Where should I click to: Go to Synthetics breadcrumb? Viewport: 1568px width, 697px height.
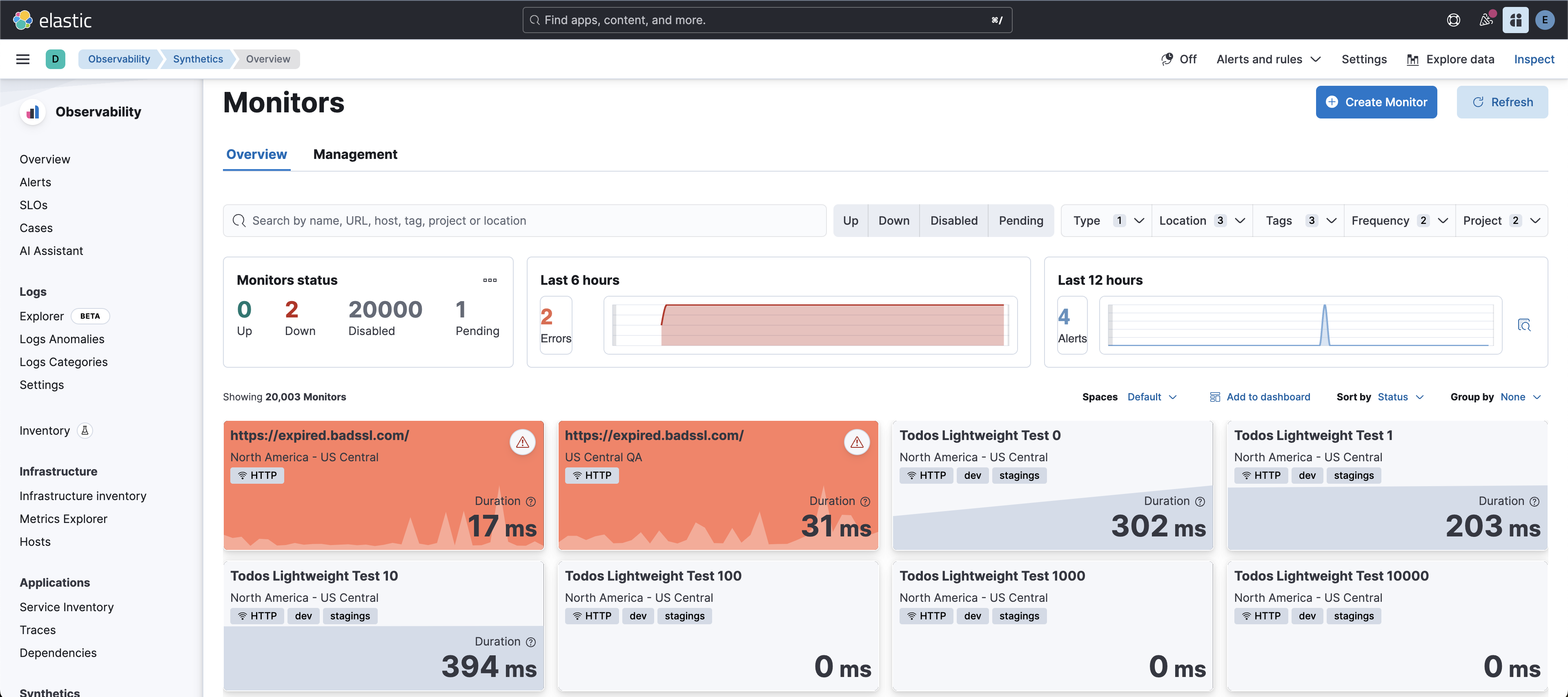(x=198, y=59)
